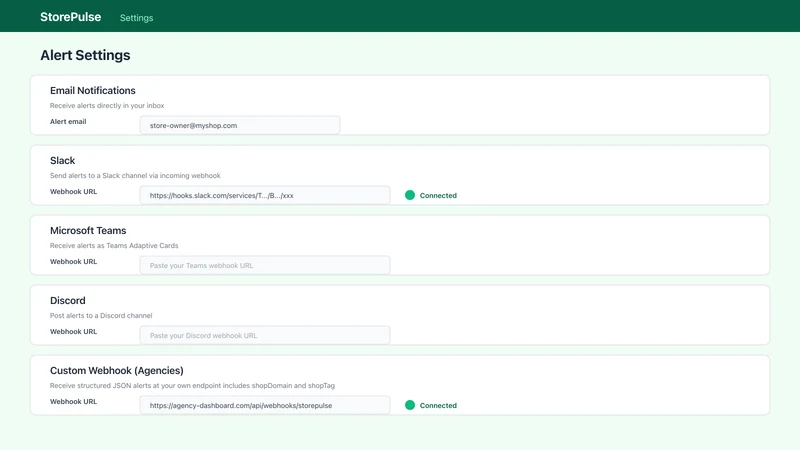The image size is (800, 450).
Task: Click "Receive alerts directly in your inbox" text
Action: pos(107,106)
